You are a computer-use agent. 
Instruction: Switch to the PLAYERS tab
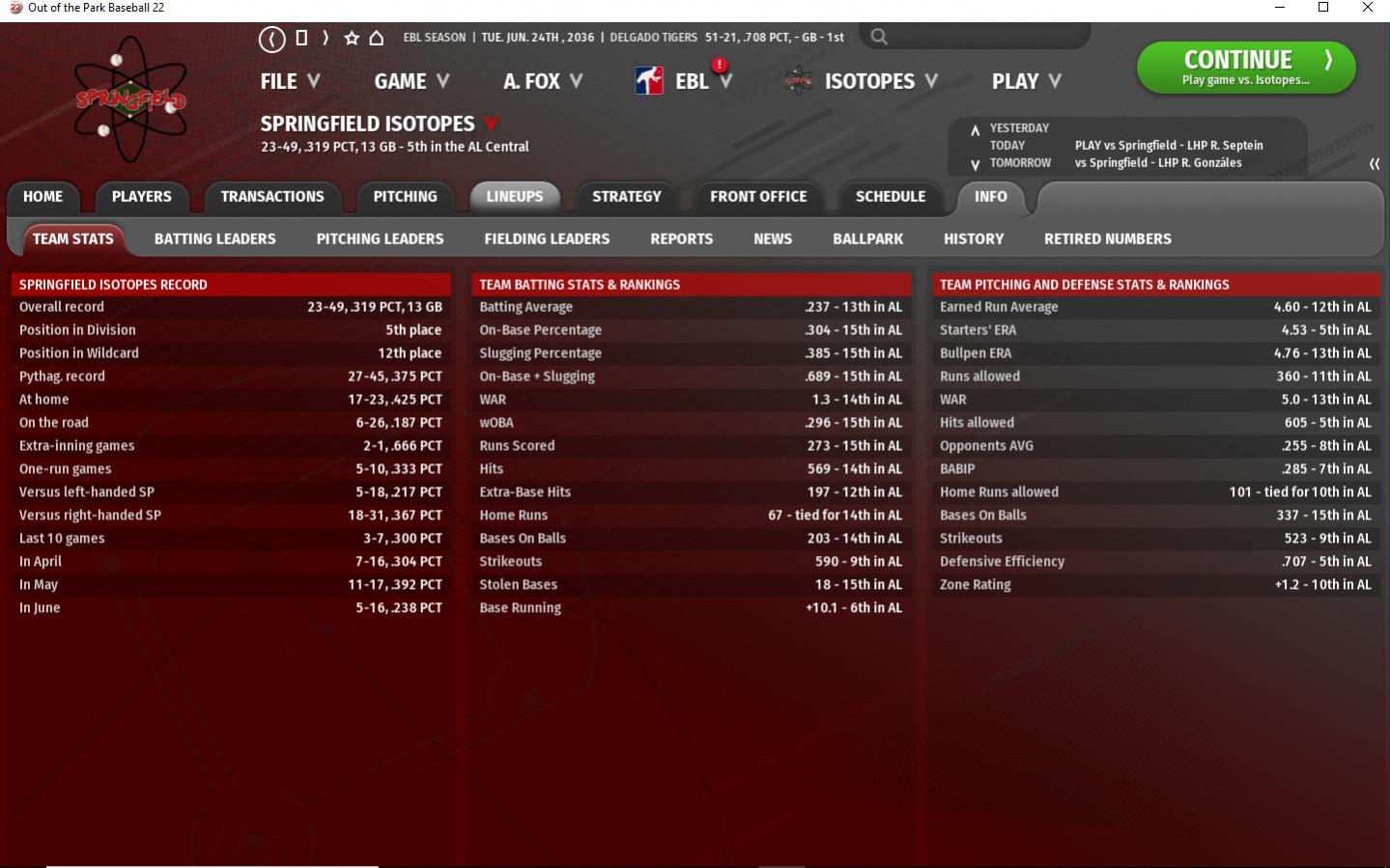[x=141, y=197]
